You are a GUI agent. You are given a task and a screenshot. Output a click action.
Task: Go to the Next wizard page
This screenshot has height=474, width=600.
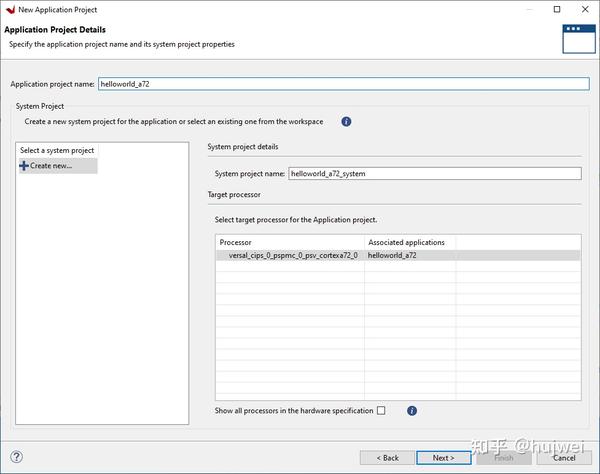pos(443,458)
